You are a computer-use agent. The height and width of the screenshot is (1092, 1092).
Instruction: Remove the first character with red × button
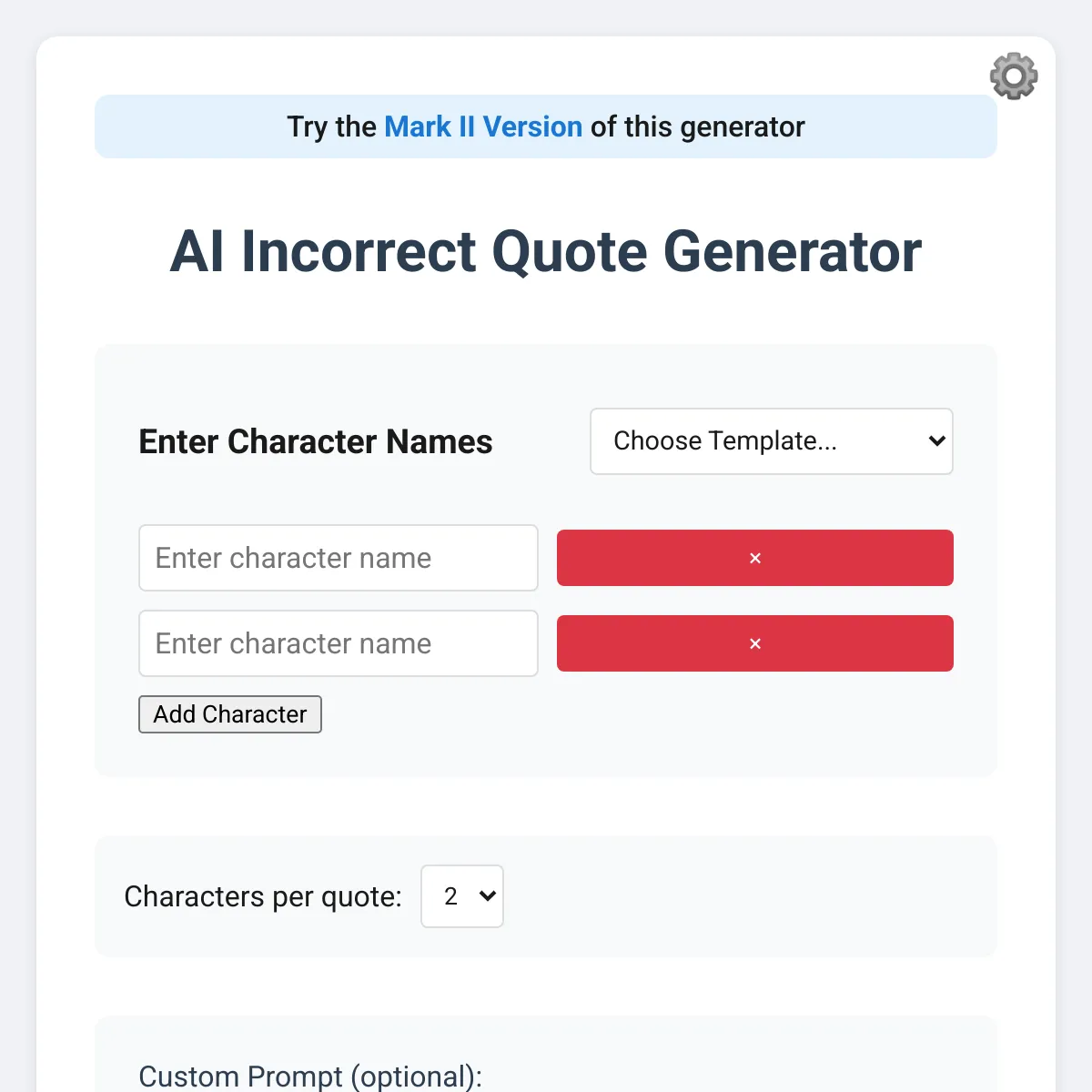point(755,558)
